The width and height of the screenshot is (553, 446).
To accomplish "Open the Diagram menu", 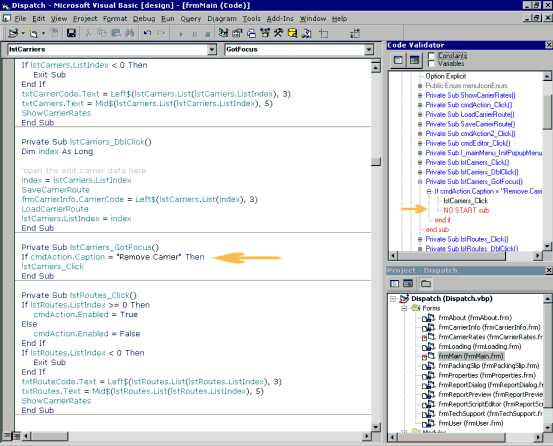I will click(x=222, y=19).
